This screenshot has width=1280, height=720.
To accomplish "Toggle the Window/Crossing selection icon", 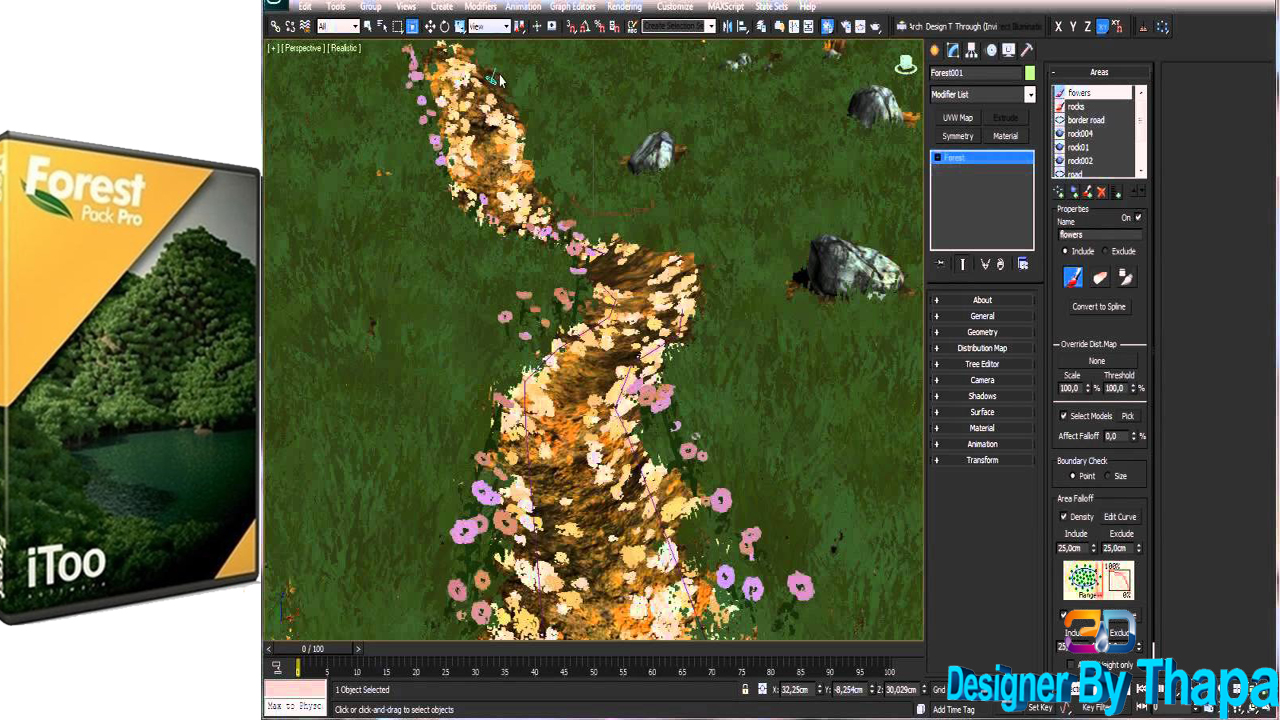I will [x=412, y=27].
